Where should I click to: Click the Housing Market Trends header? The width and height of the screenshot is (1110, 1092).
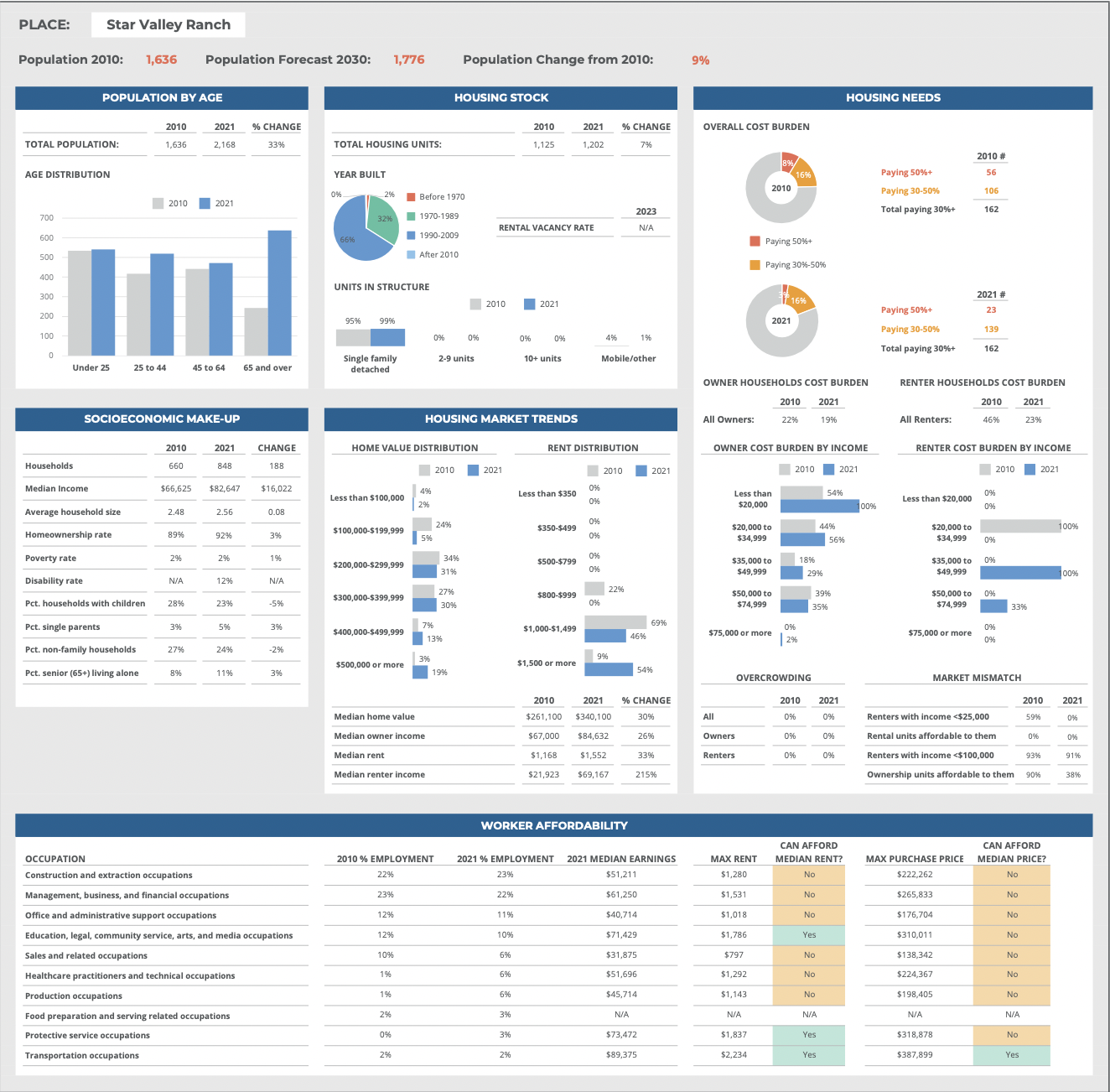(x=501, y=419)
